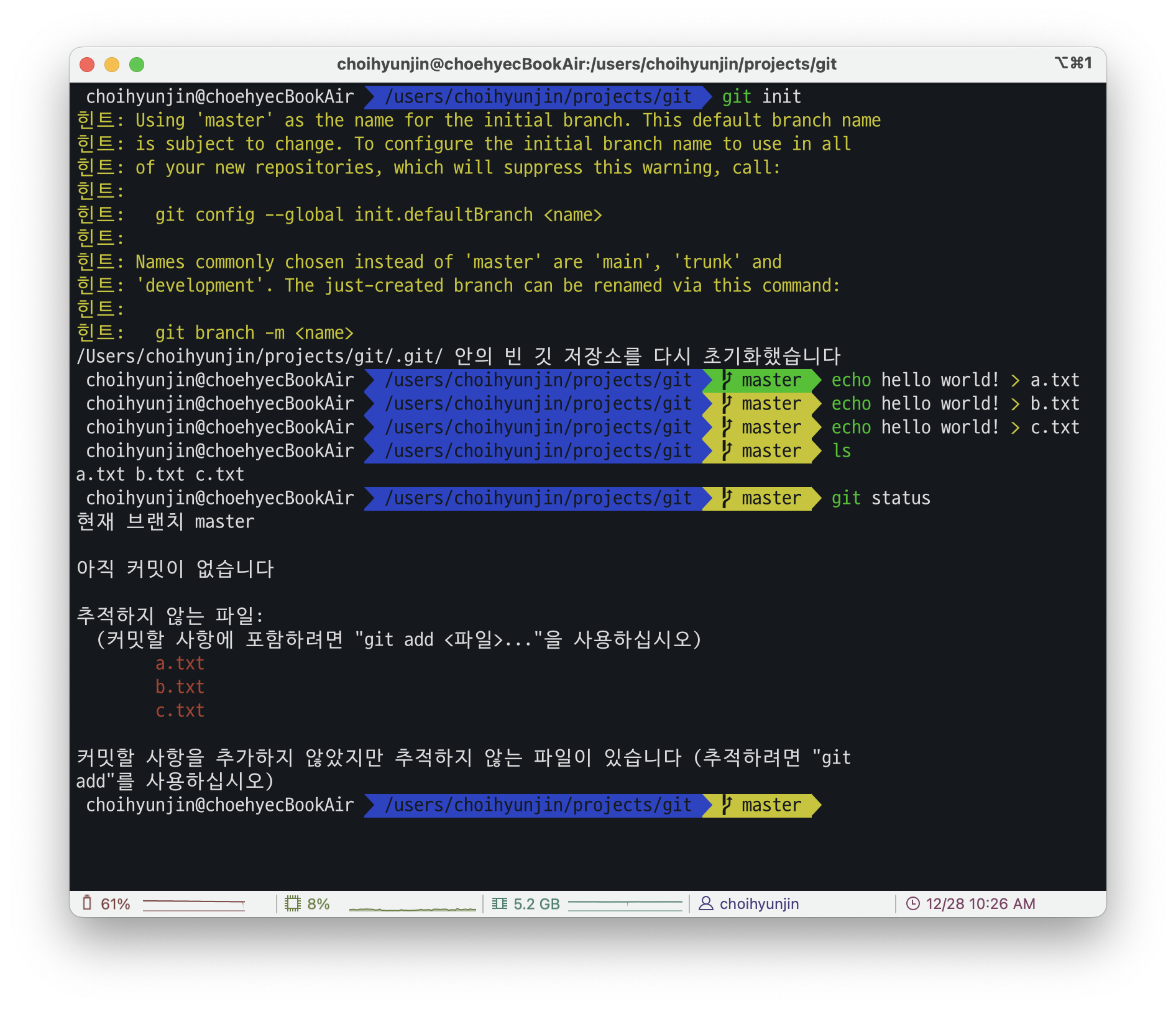Click the yellow minimize window button
Screen dimensions: 1176x1009
[x=112, y=65]
